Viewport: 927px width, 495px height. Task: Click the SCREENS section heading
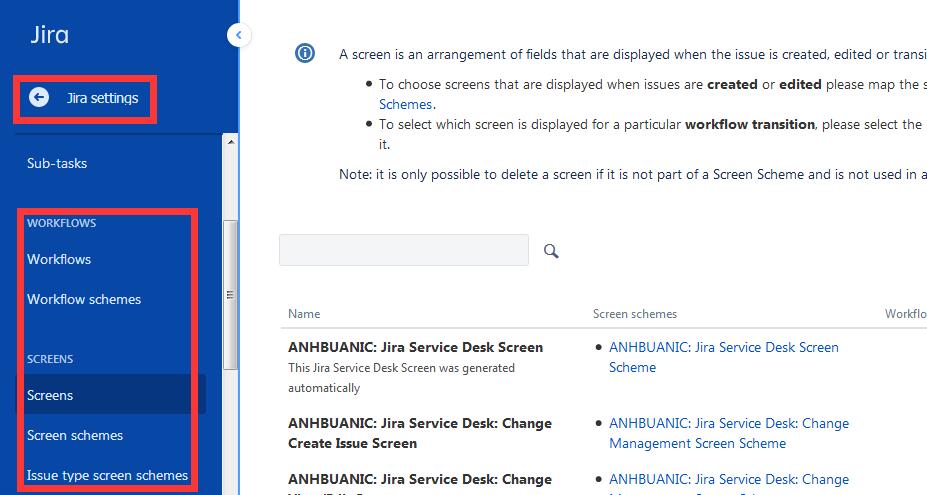[x=50, y=359]
